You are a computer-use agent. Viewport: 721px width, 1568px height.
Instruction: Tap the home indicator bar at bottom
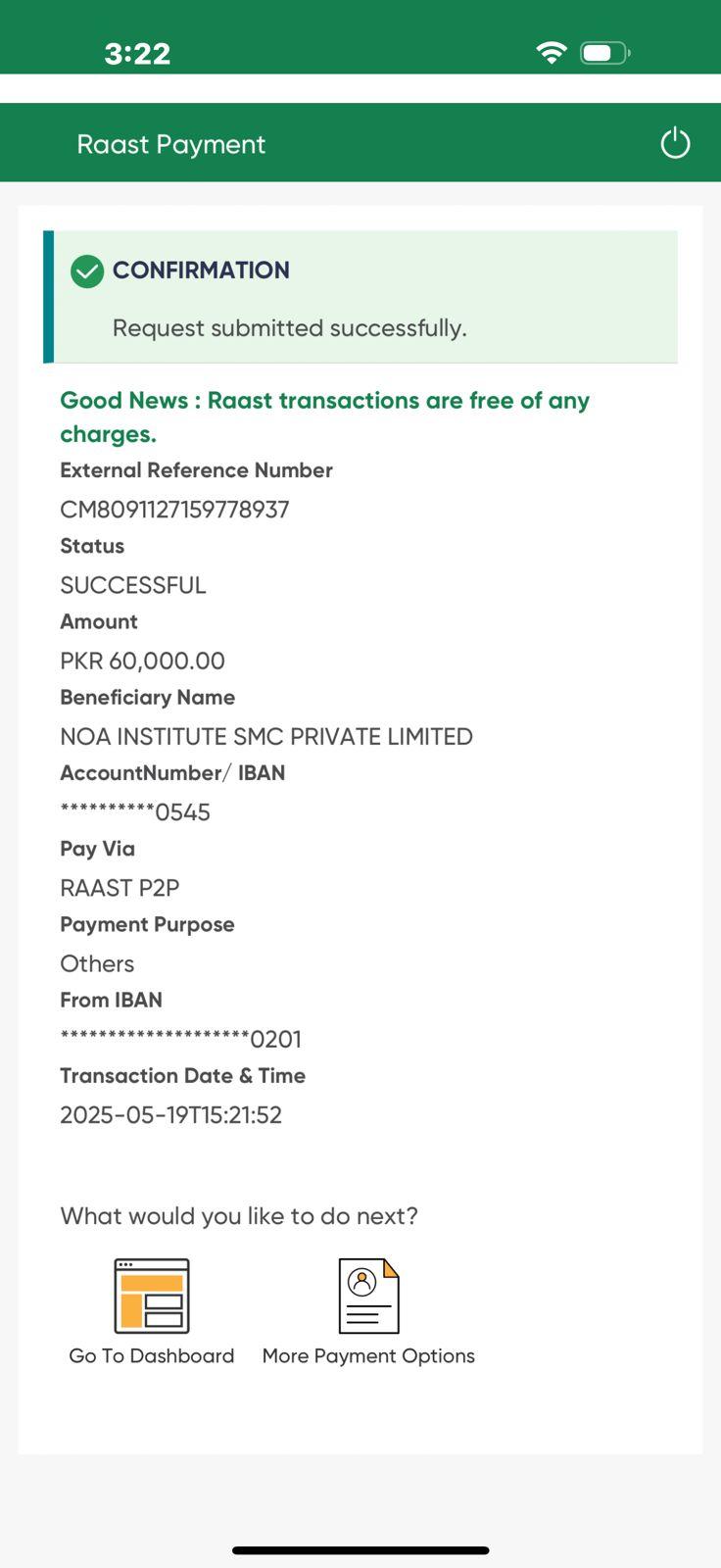[360, 1550]
